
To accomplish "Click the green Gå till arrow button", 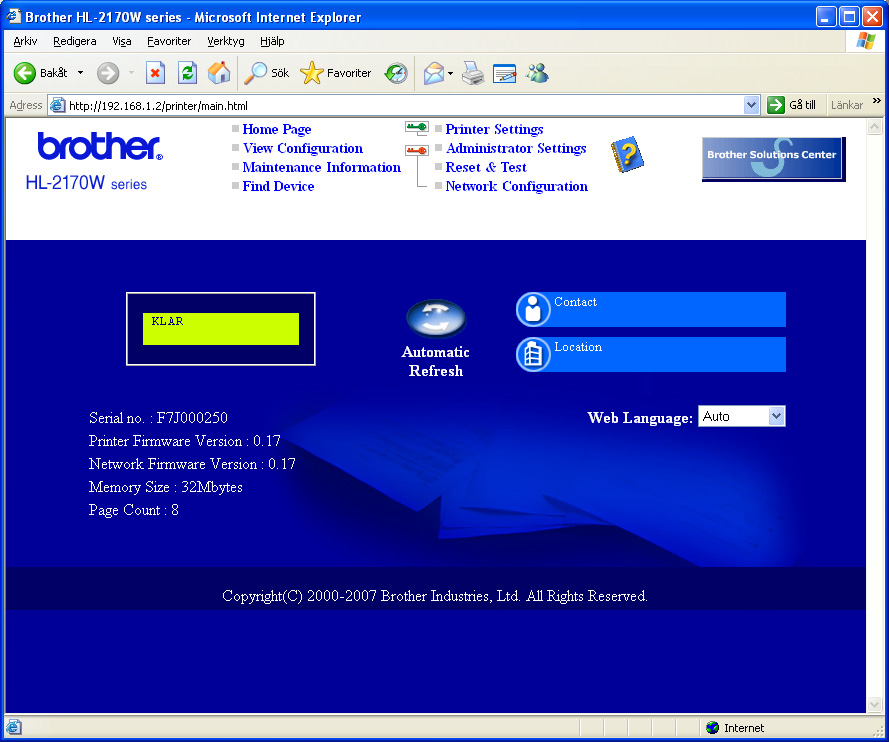I will click(775, 105).
